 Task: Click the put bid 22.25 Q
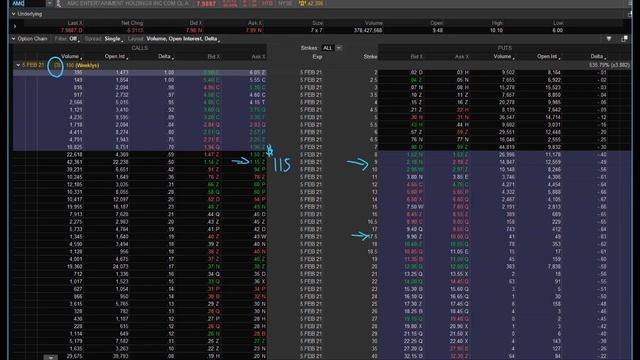[413, 341]
